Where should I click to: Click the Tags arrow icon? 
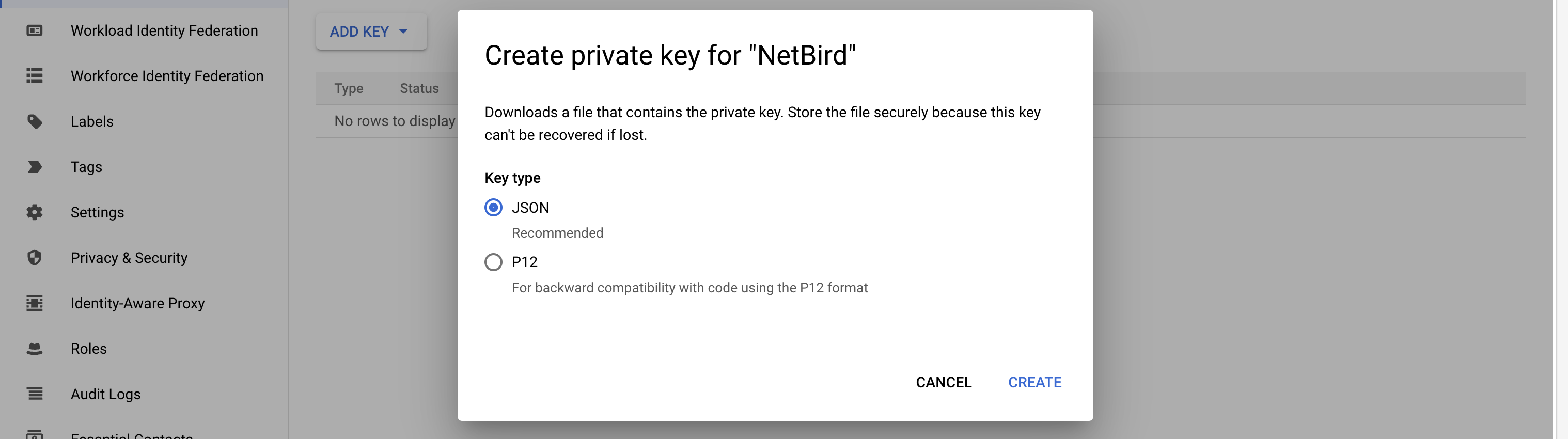click(35, 167)
